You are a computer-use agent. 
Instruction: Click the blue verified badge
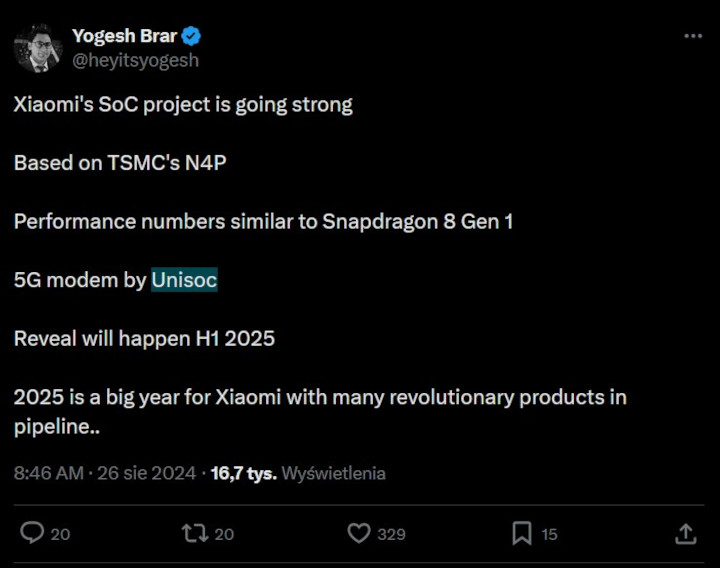(x=191, y=37)
